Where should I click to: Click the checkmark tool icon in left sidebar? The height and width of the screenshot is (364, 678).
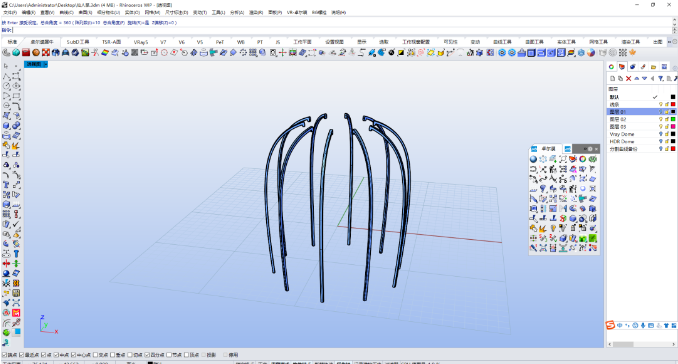16,224
